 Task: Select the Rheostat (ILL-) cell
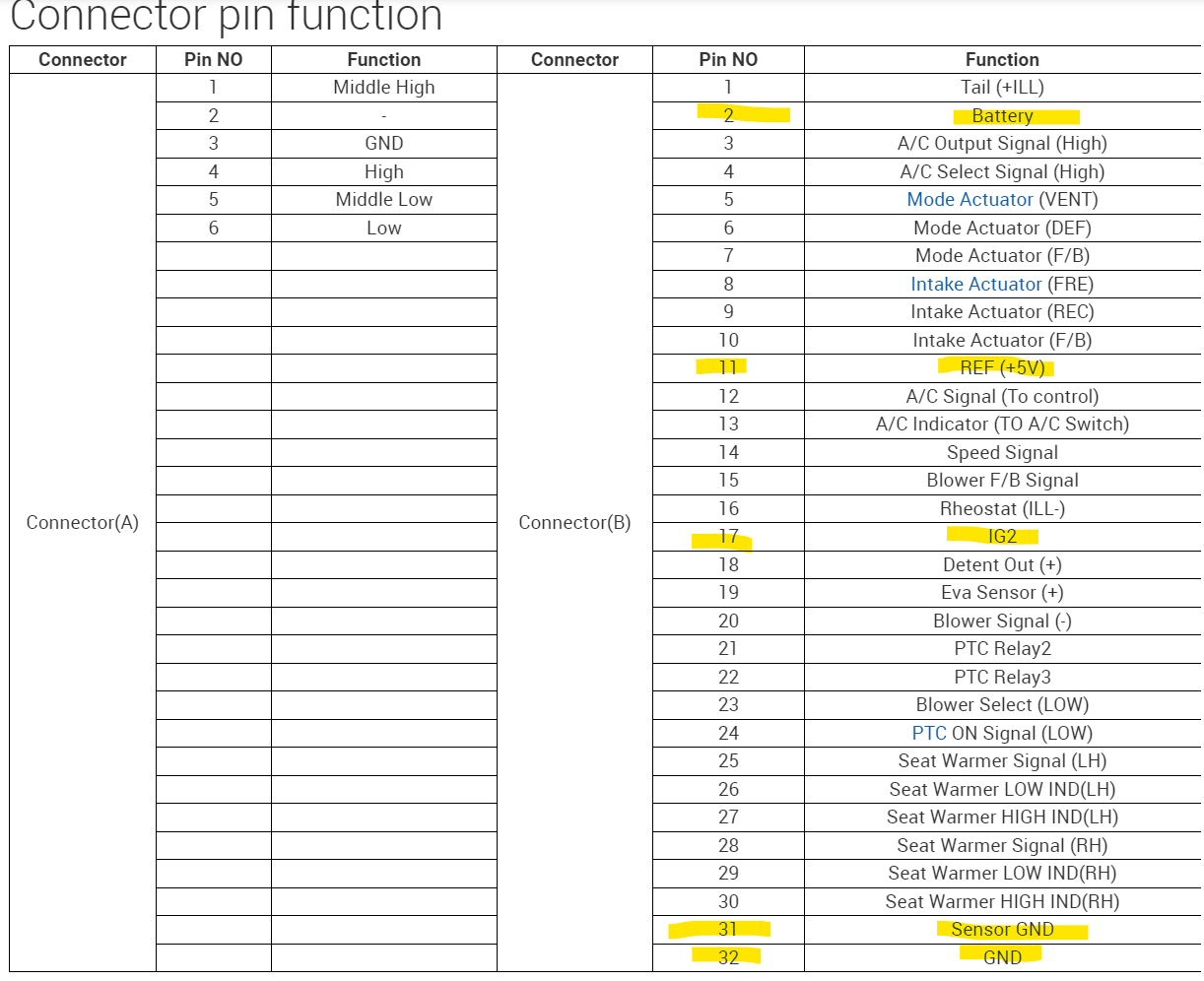[x=1002, y=509]
